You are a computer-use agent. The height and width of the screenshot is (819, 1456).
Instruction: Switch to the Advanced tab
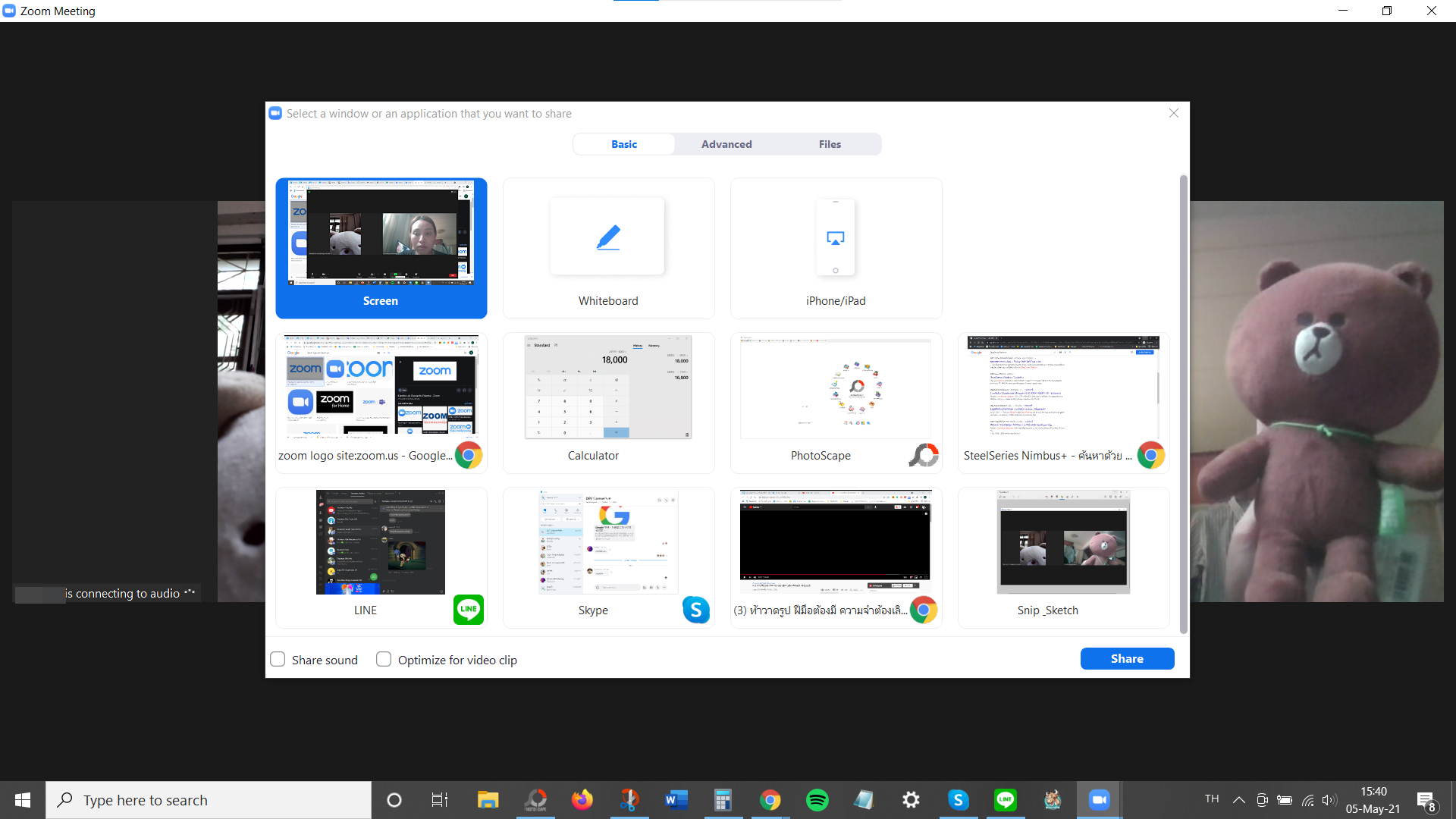pos(726,144)
